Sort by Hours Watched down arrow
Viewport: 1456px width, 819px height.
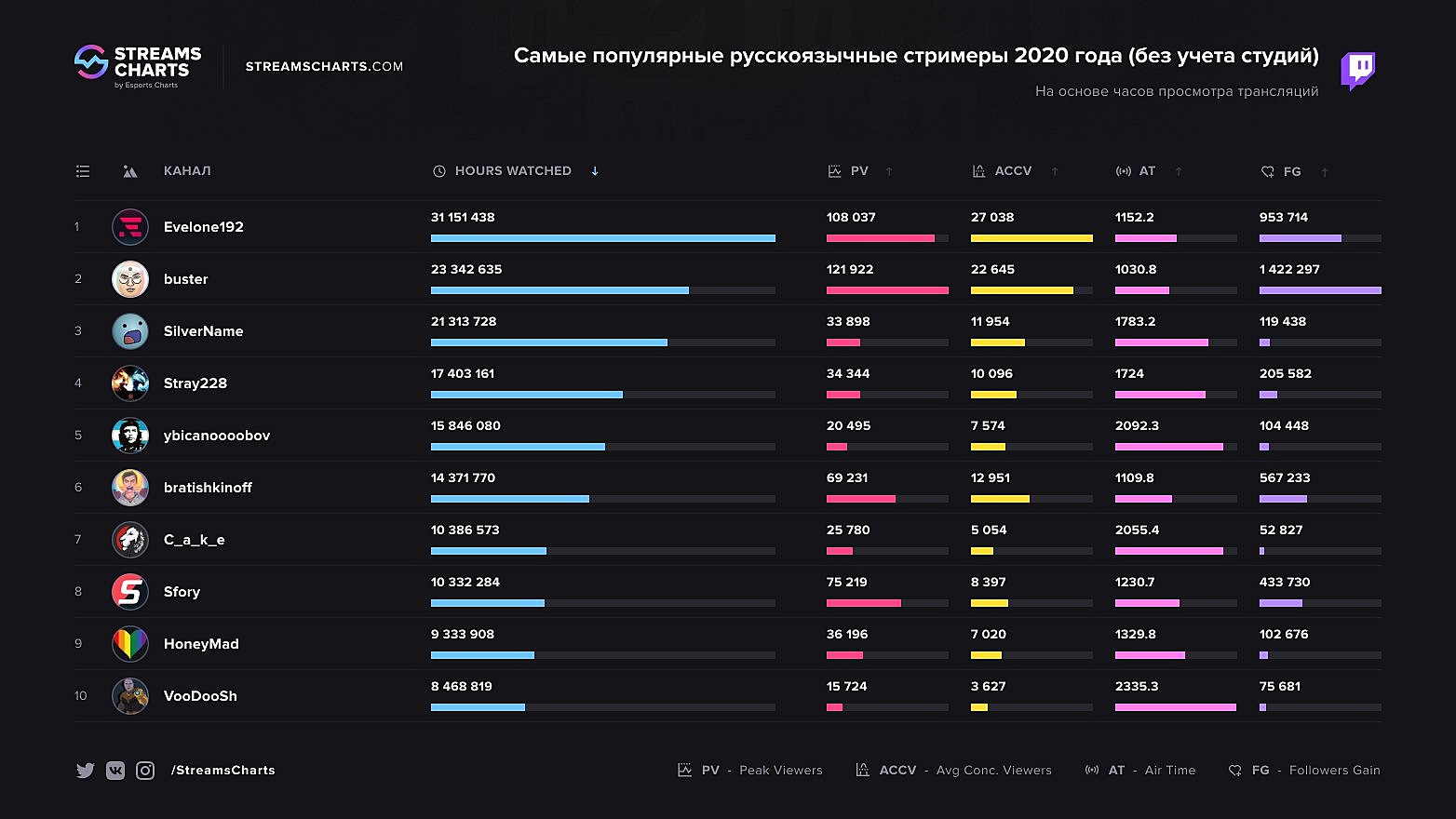(x=595, y=171)
